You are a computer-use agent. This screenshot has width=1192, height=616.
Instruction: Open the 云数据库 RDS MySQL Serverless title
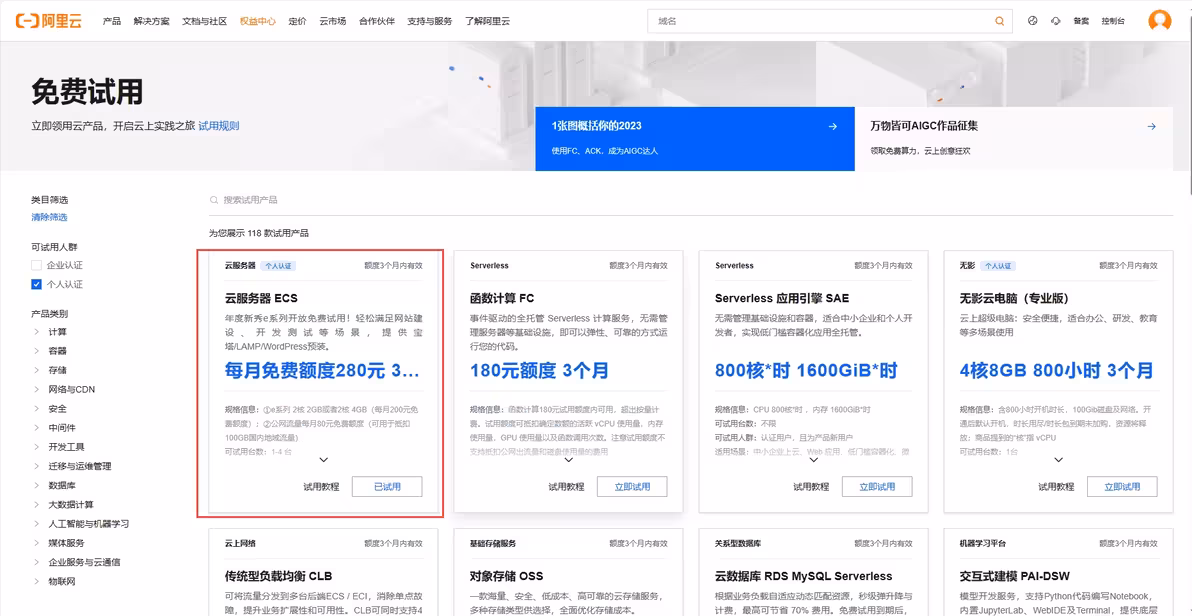[804, 576]
